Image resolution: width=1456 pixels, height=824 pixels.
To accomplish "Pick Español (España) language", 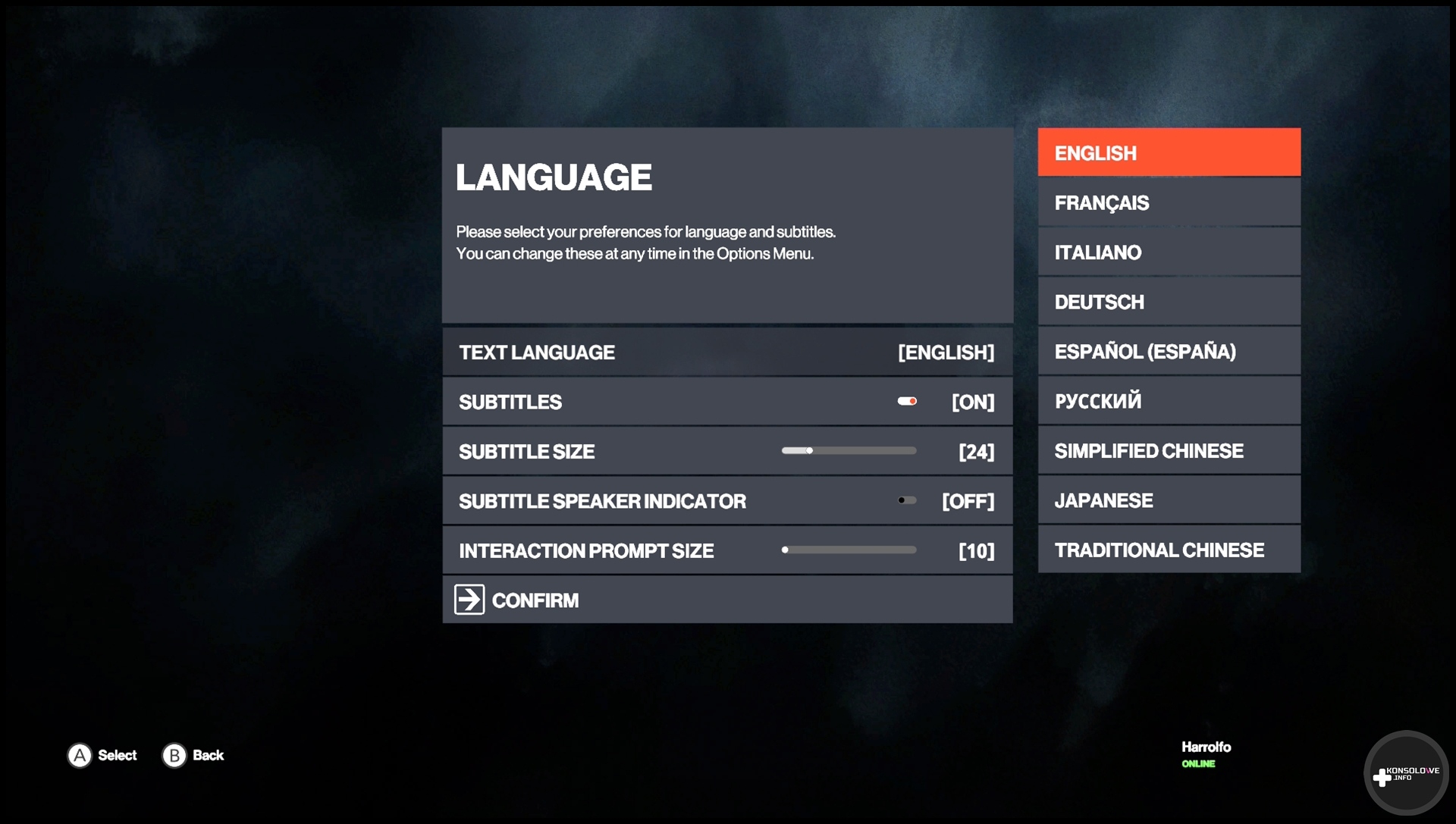I will (x=1169, y=352).
